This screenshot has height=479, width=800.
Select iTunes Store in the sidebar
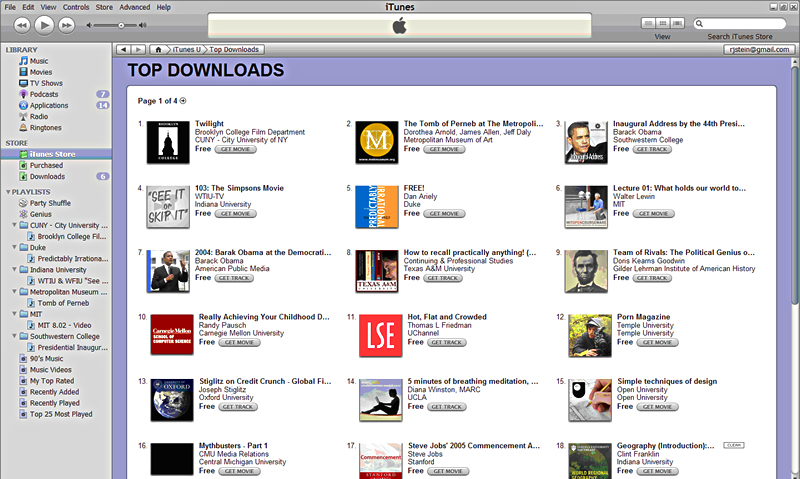[x=56, y=154]
